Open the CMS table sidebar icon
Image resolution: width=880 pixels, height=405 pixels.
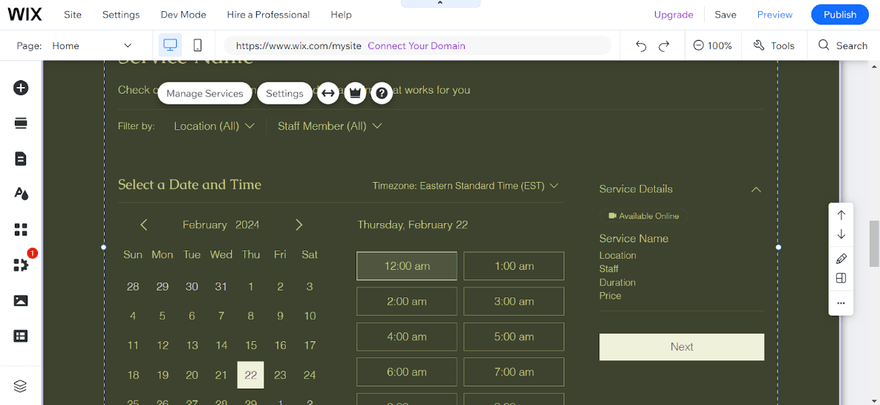click(21, 336)
